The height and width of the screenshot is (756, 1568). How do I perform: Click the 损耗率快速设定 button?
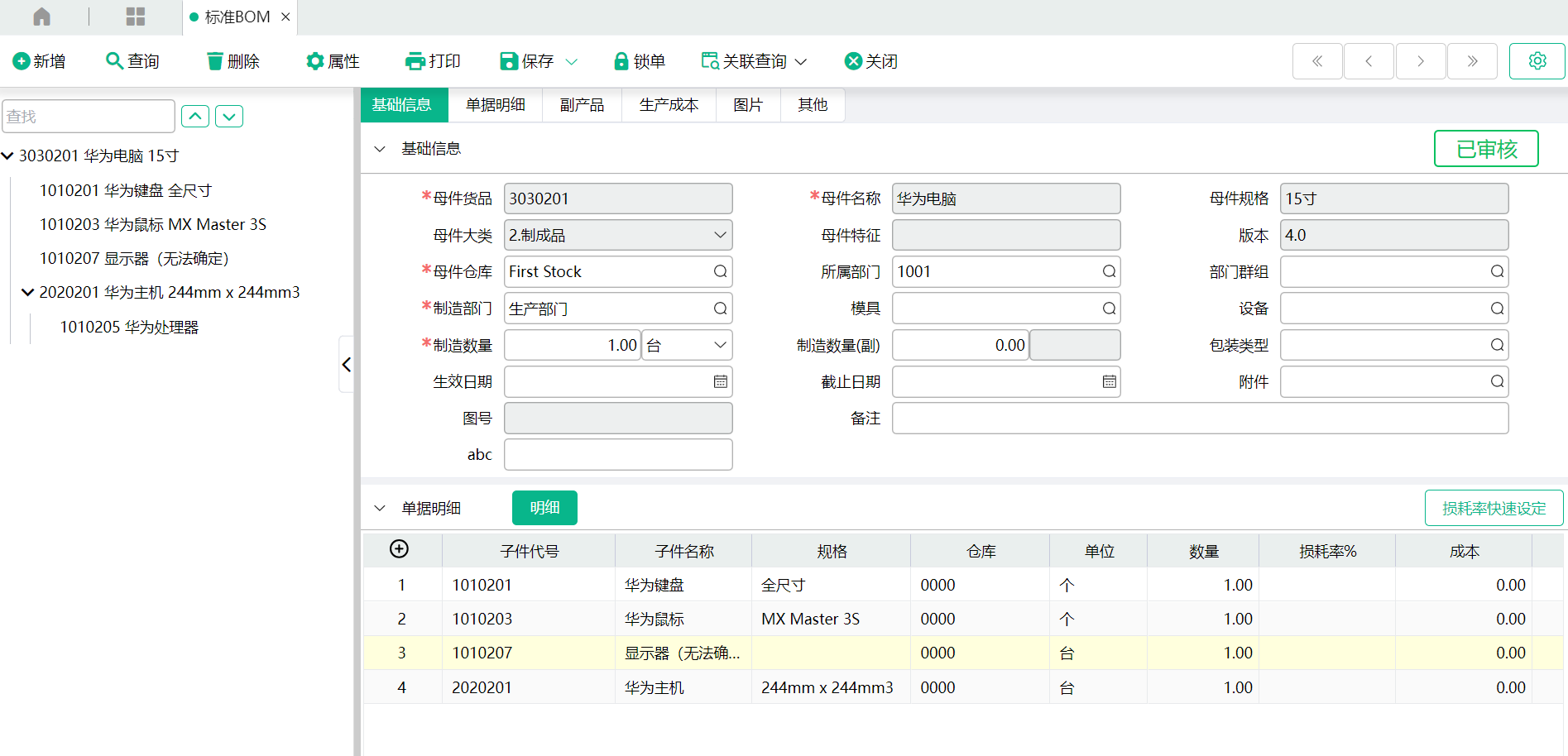[x=1494, y=508]
